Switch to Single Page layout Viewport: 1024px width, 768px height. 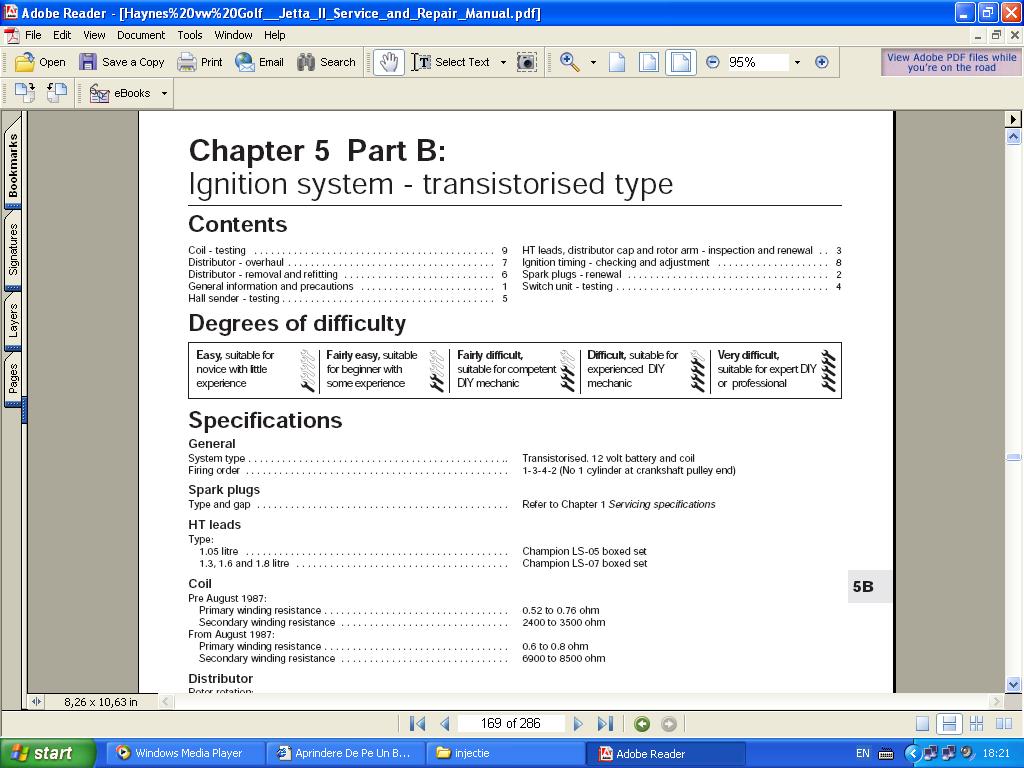coord(922,724)
